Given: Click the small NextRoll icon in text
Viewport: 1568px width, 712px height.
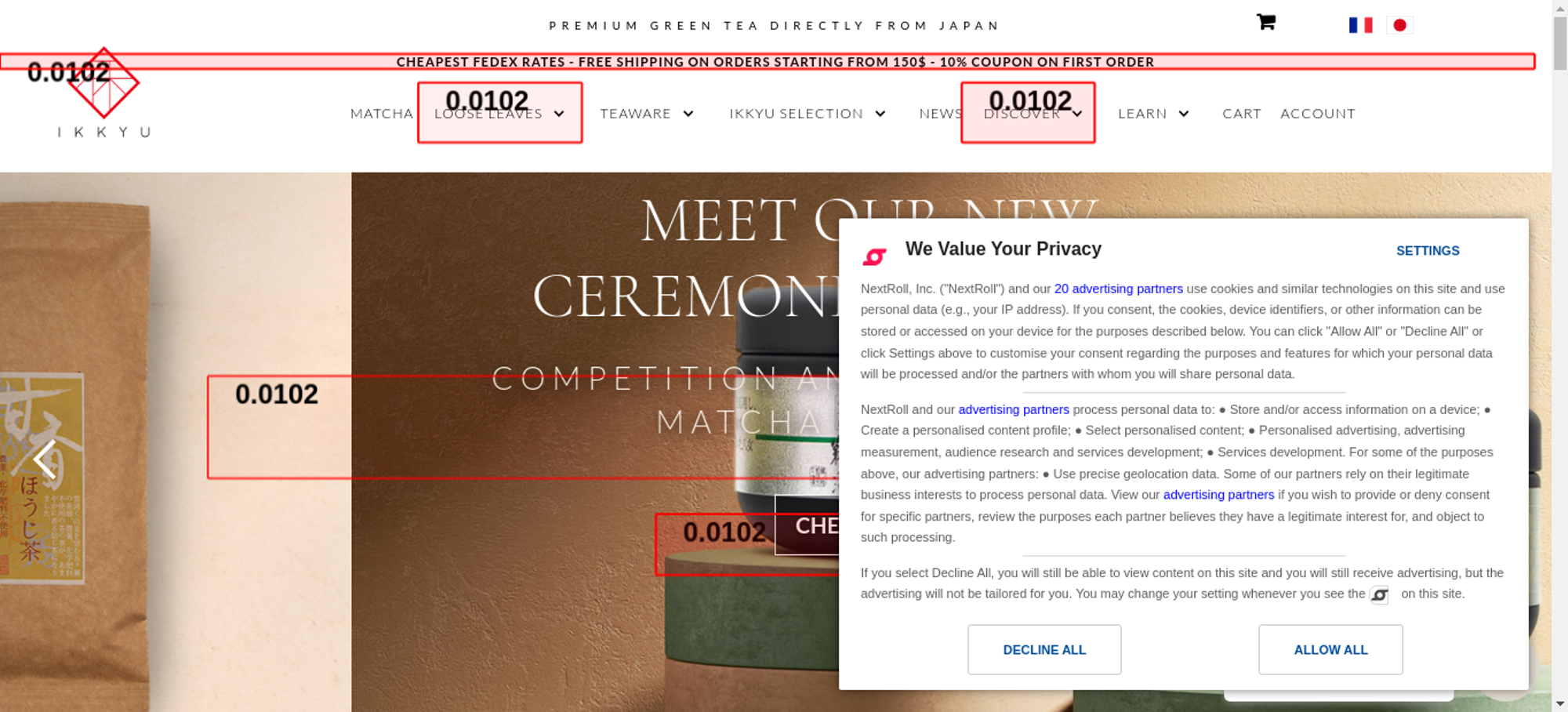Looking at the screenshot, I should click(x=1379, y=595).
